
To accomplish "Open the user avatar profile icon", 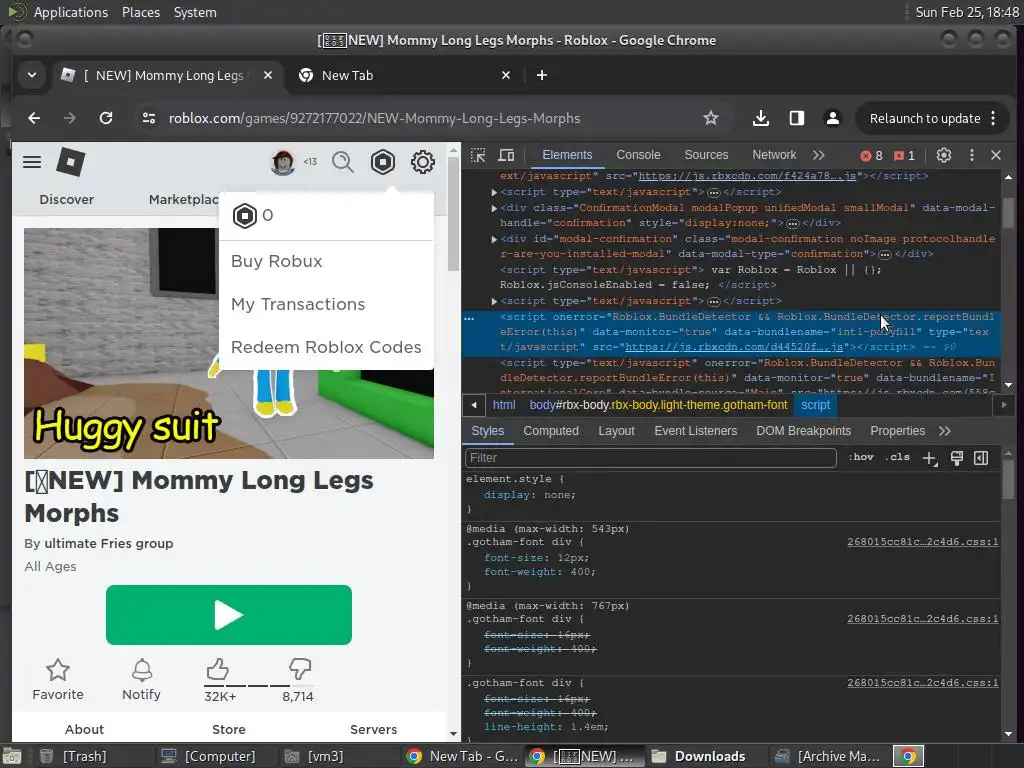I will [x=283, y=162].
